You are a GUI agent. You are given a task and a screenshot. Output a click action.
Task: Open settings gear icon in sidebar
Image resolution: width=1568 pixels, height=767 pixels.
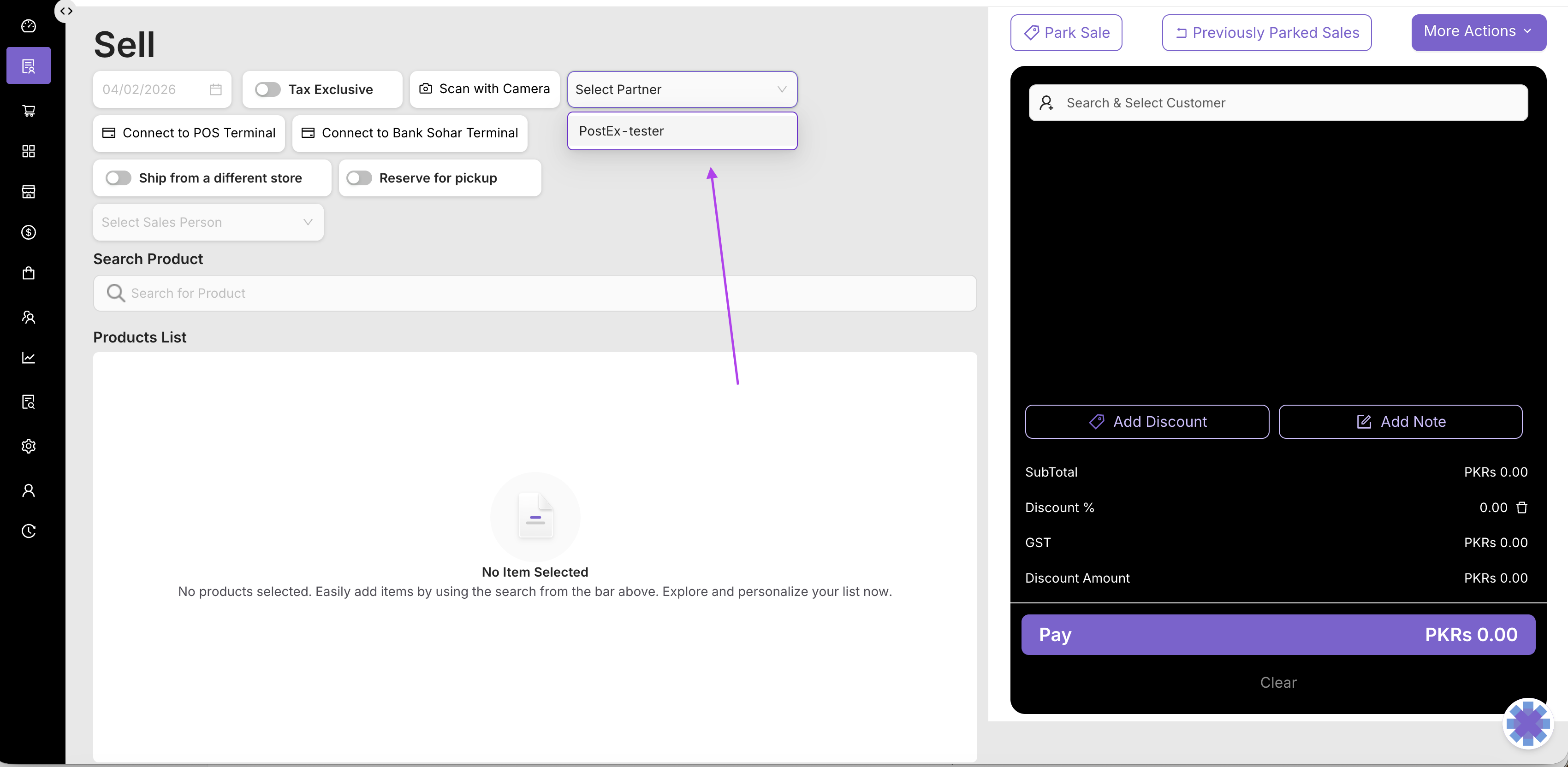coord(29,446)
